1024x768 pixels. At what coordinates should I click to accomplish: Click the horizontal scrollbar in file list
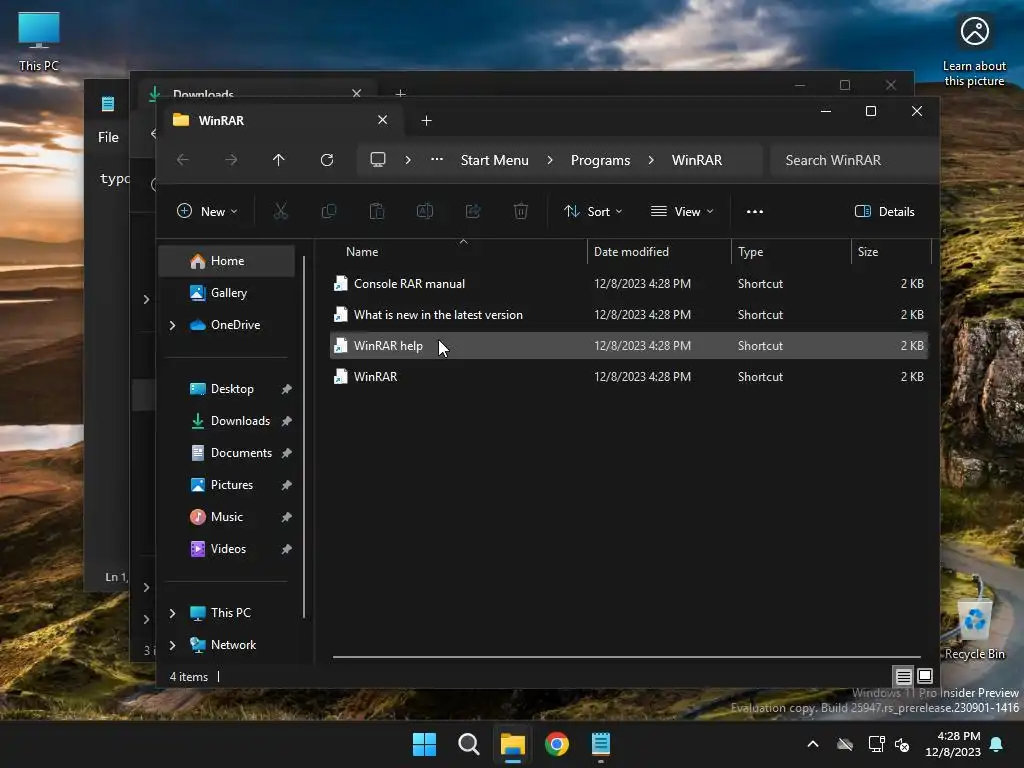[626, 656]
